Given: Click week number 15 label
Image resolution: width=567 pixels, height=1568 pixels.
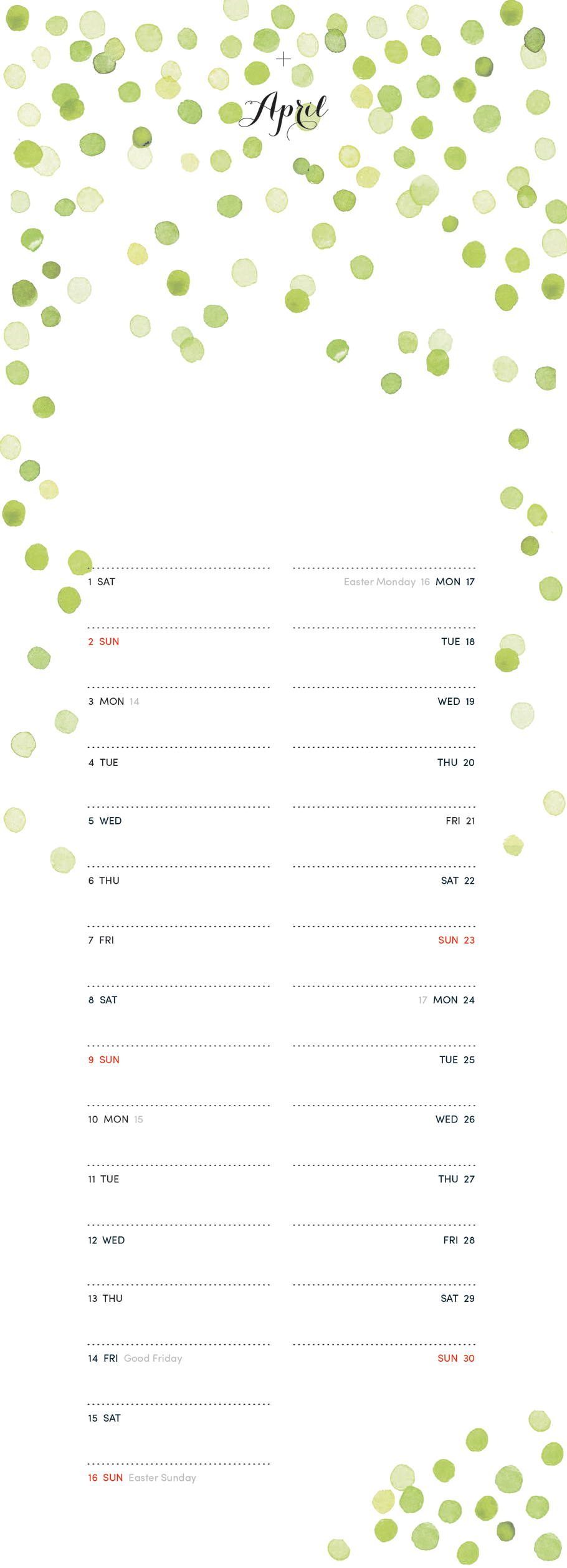Looking at the screenshot, I should click(138, 1120).
